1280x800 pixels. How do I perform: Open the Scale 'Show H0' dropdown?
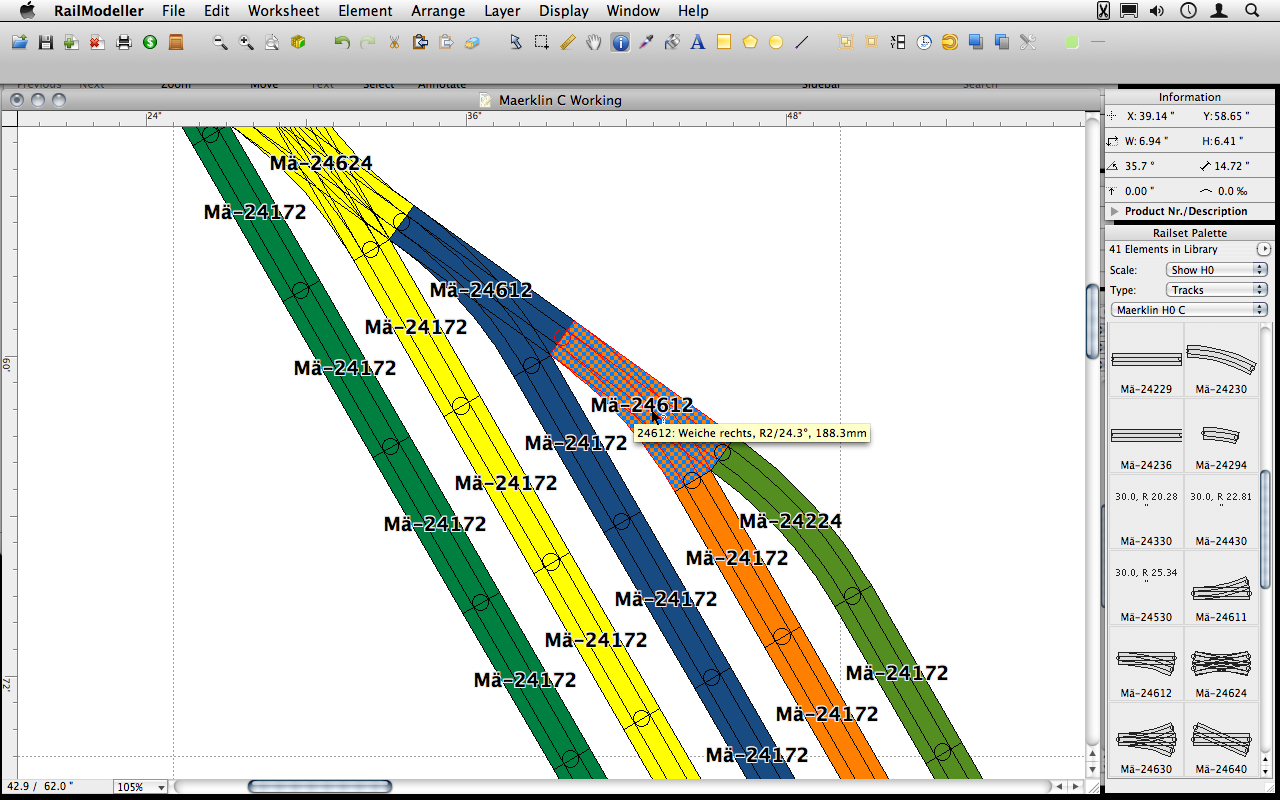click(1217, 270)
